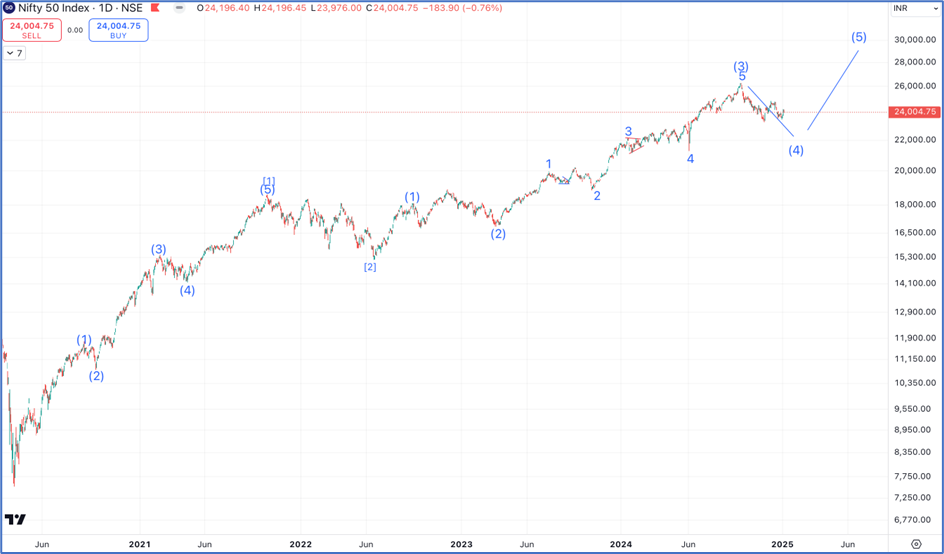Click the high value 24,196.45

tap(282, 8)
